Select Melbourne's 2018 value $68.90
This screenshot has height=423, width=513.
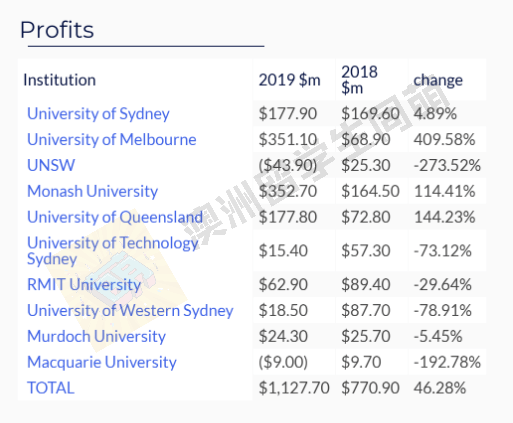(366, 139)
